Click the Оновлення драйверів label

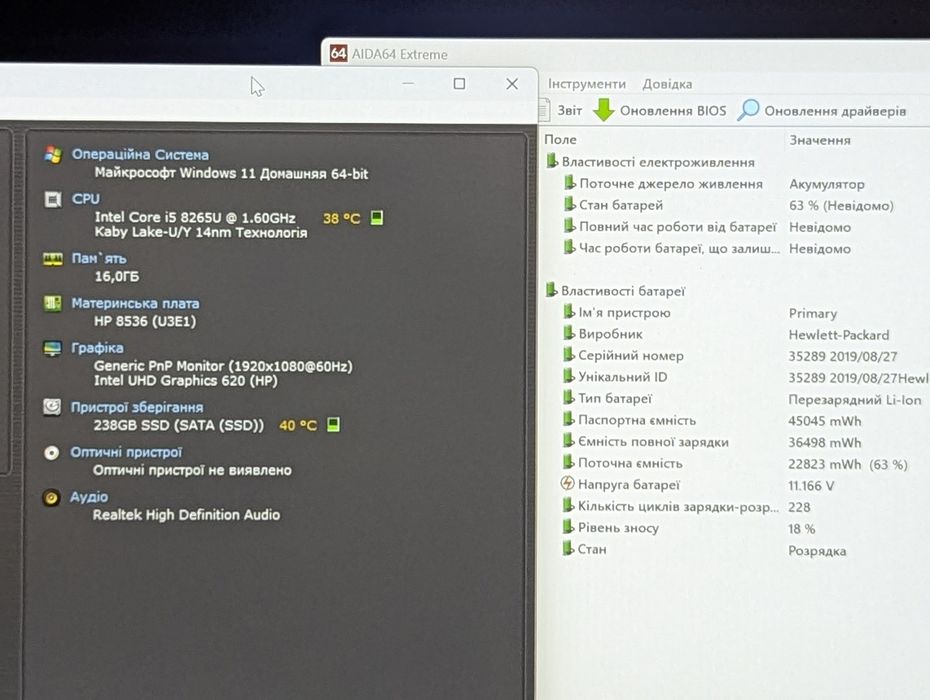[x=835, y=112]
